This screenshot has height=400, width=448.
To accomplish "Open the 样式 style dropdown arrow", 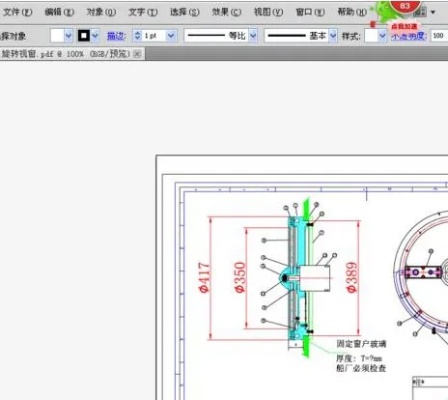I will tap(382, 36).
